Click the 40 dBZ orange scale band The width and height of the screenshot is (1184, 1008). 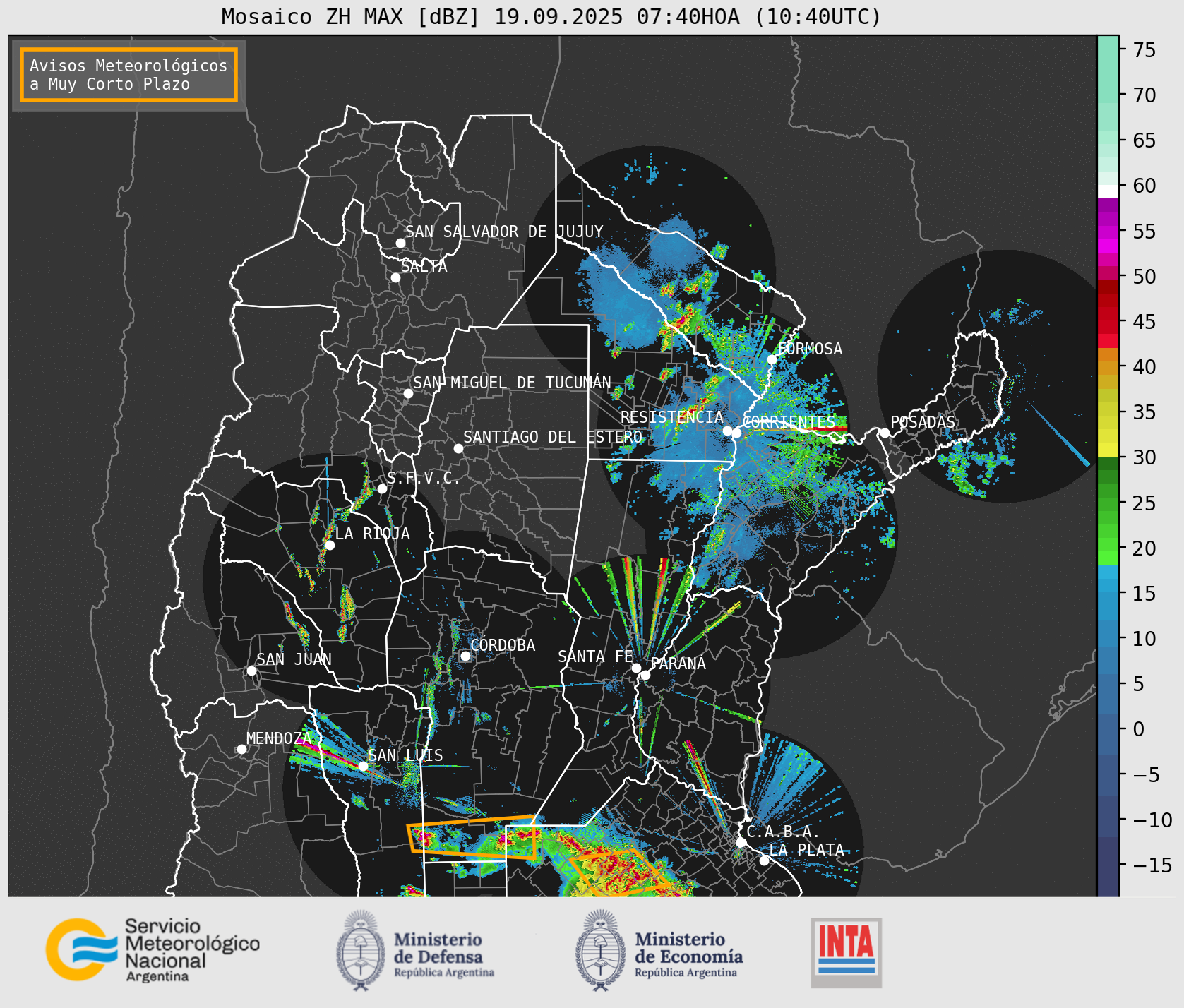click(x=1108, y=368)
